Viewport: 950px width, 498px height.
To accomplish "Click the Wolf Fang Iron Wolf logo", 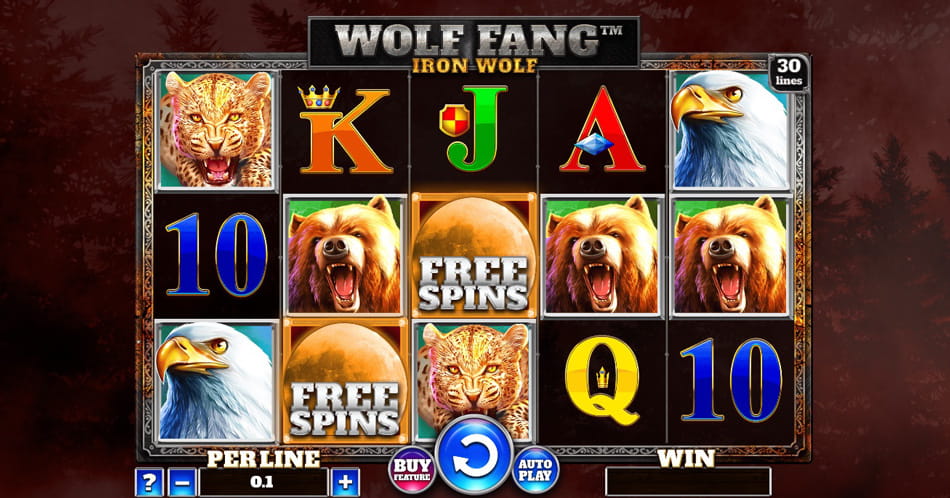I will click(474, 45).
